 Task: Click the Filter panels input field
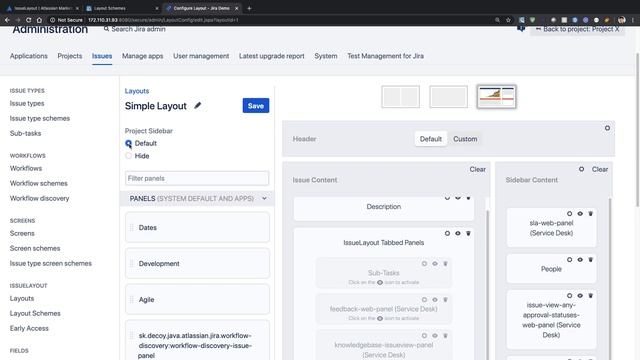click(x=197, y=178)
